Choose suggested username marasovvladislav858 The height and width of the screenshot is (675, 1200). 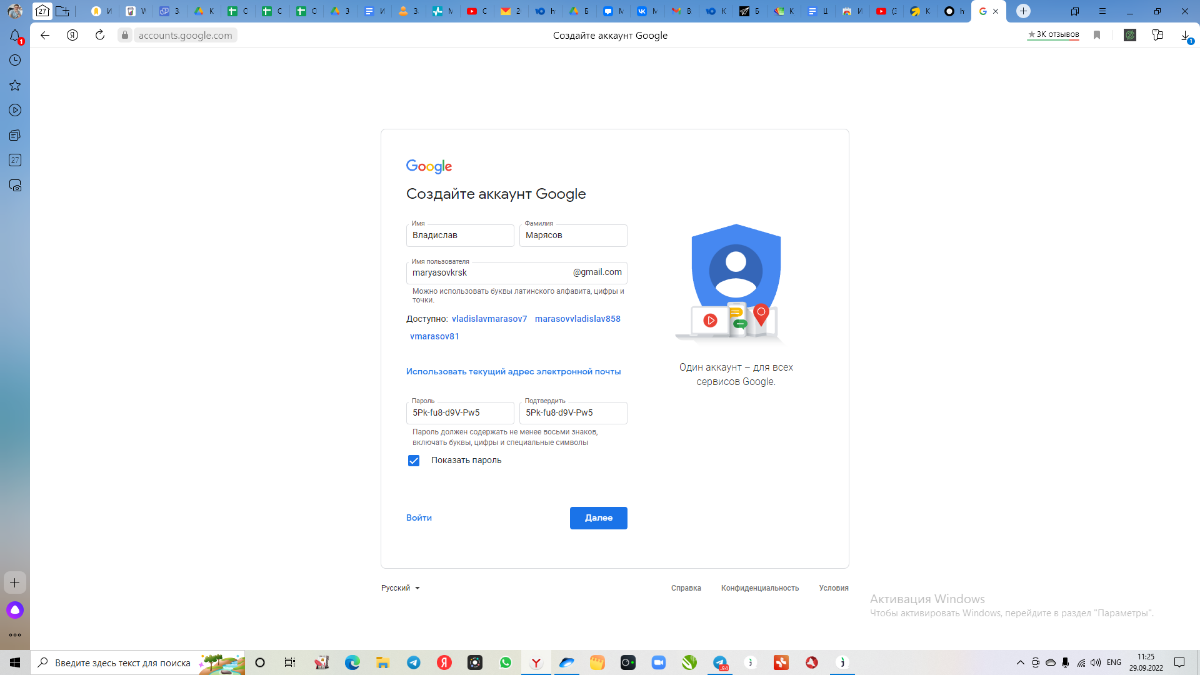(578, 319)
